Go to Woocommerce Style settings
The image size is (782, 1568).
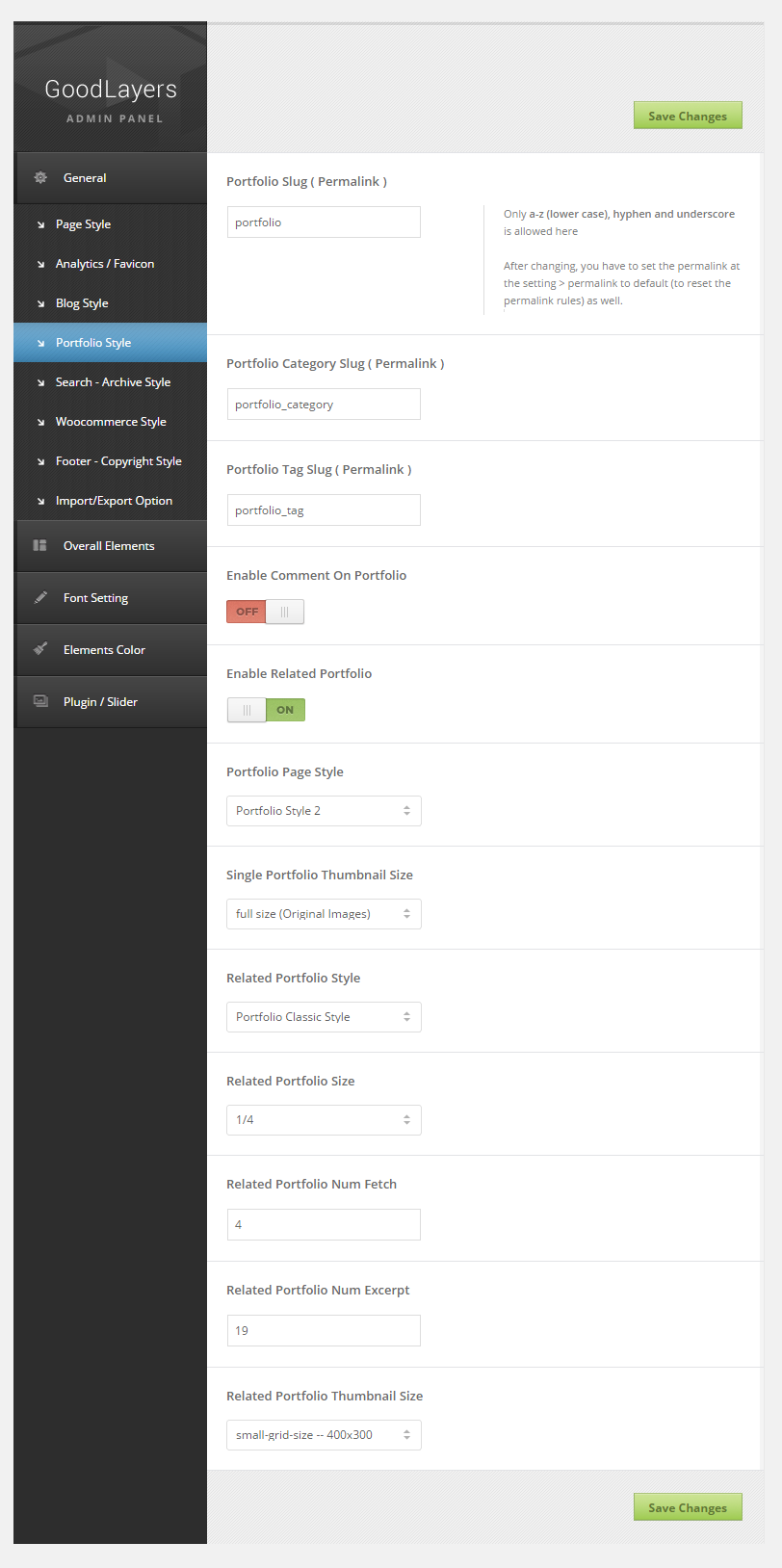pos(111,422)
